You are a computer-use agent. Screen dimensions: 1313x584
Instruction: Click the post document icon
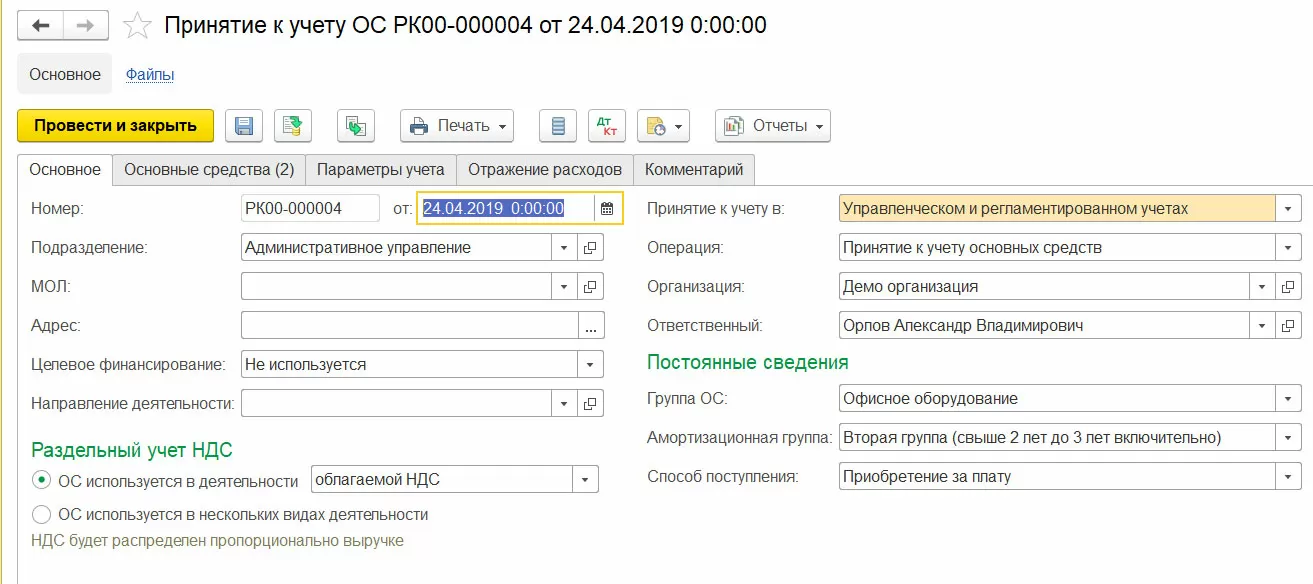pyautogui.click(x=293, y=126)
